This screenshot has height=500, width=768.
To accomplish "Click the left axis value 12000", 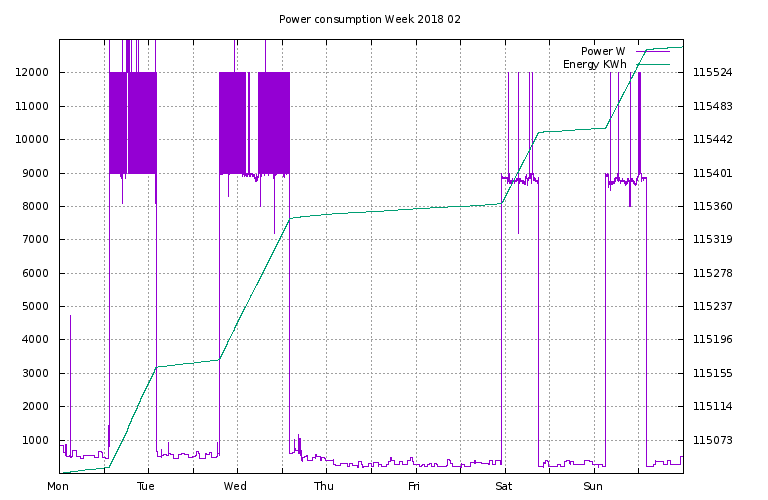I will [x=32, y=72].
